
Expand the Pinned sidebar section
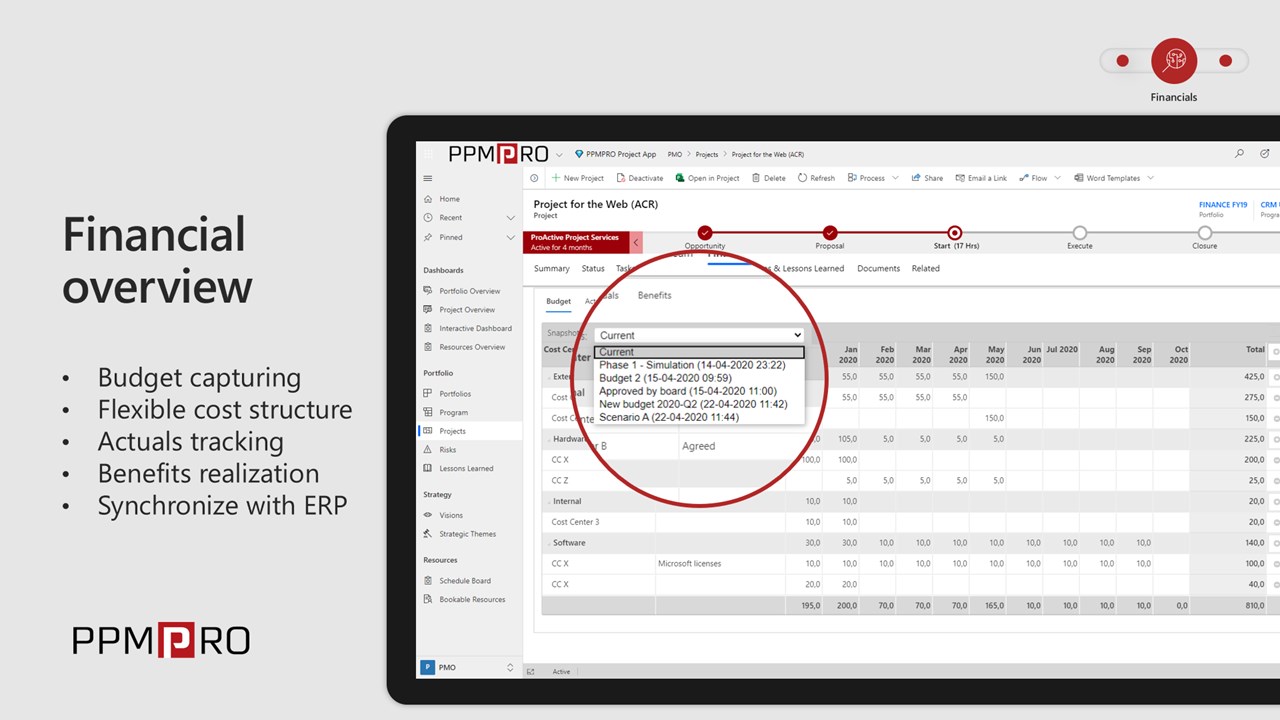(x=511, y=237)
